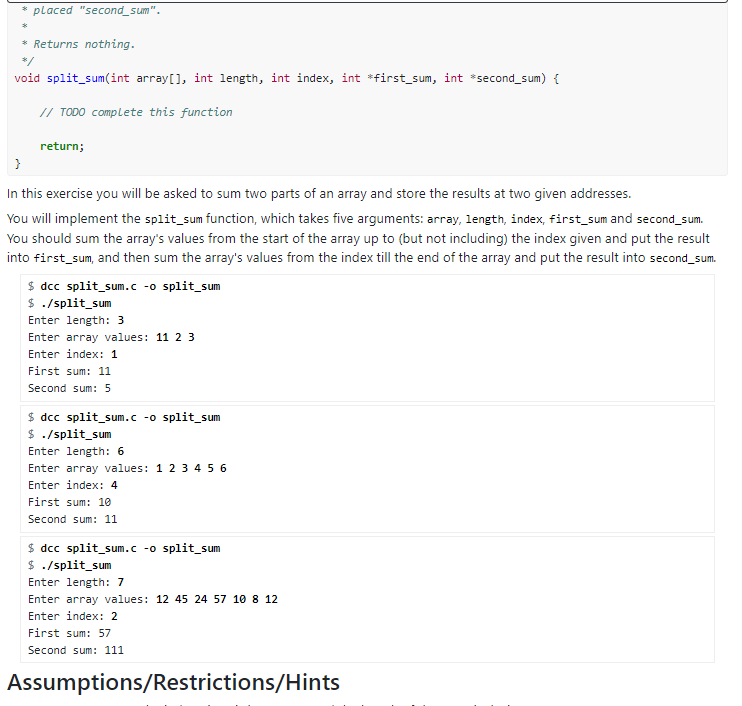Viewport: 742px width, 706px height.
Task: Click the 'Assumptions/Restrictions/Hints' heading
Action: pyautogui.click(x=173, y=682)
